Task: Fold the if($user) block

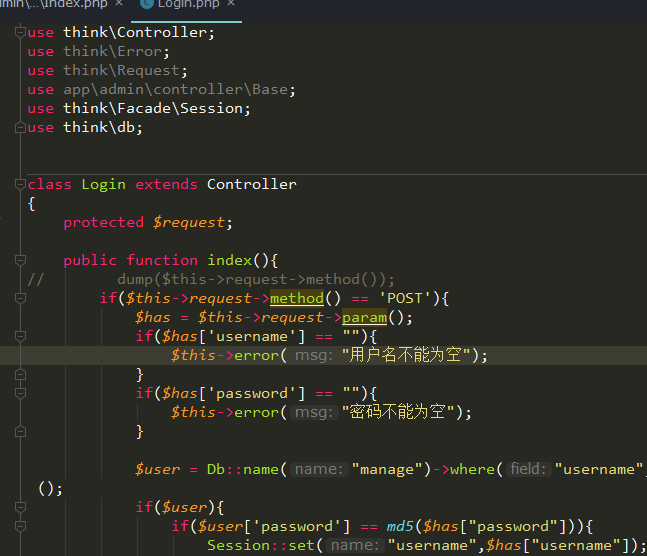Action: click(21, 508)
